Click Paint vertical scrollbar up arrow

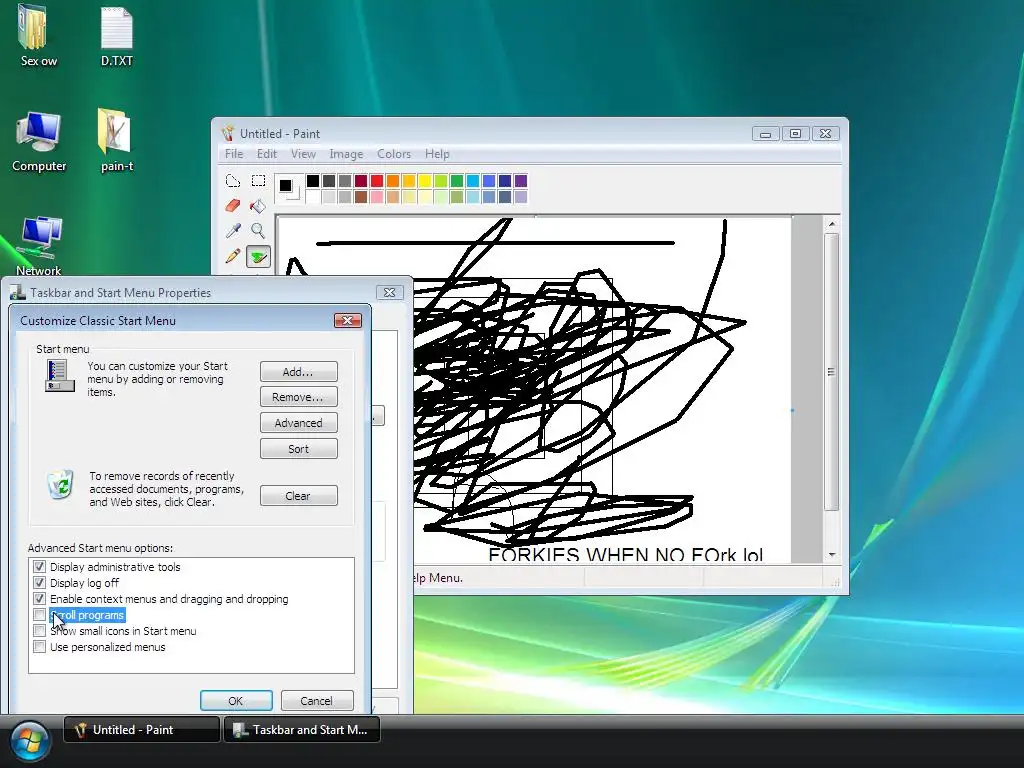831,224
